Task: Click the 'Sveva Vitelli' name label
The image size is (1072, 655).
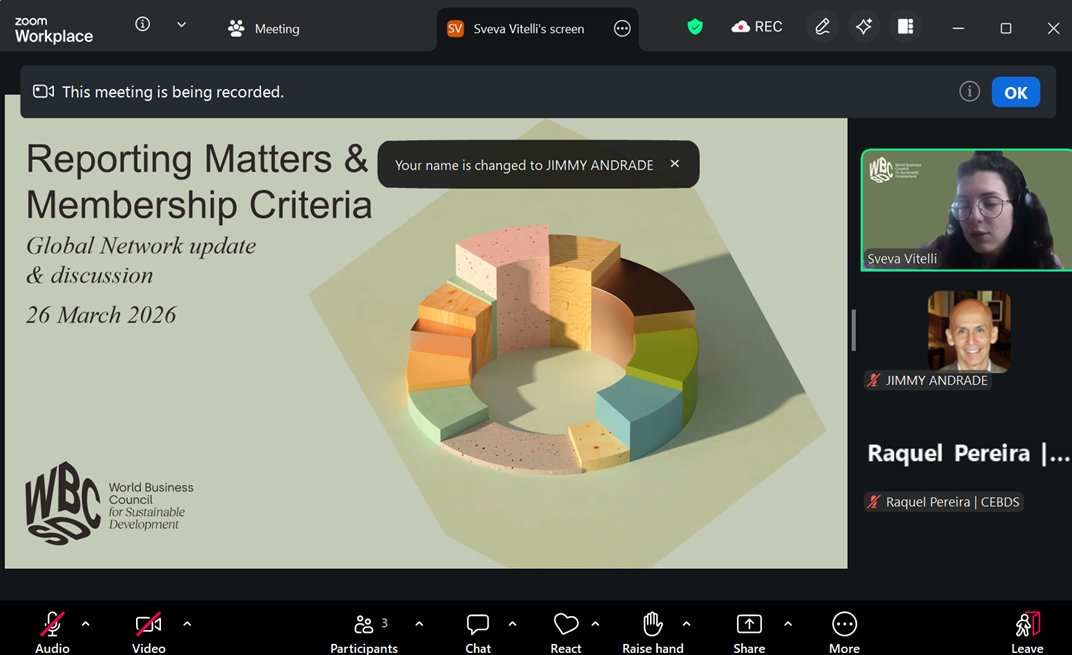Action: [x=902, y=258]
